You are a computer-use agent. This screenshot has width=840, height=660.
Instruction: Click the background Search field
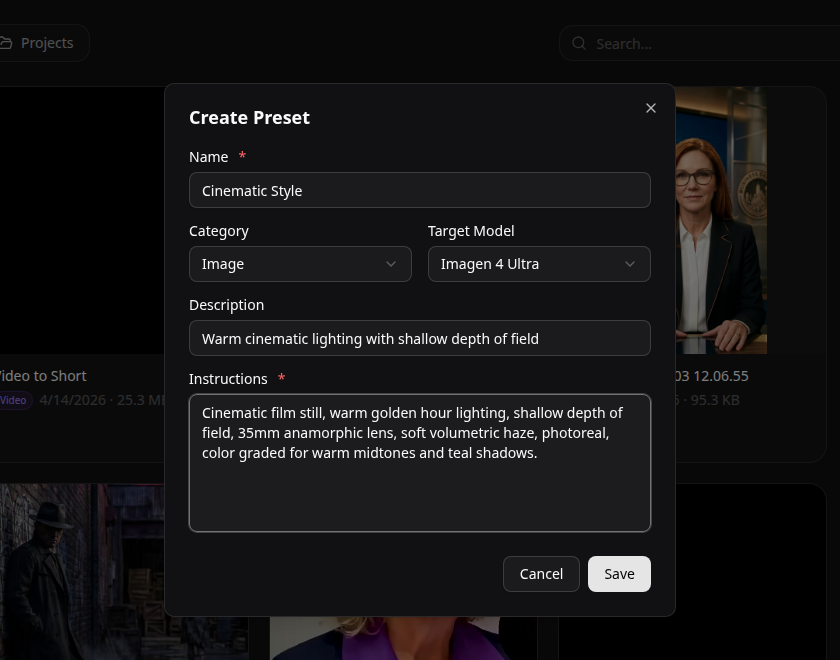click(x=699, y=43)
